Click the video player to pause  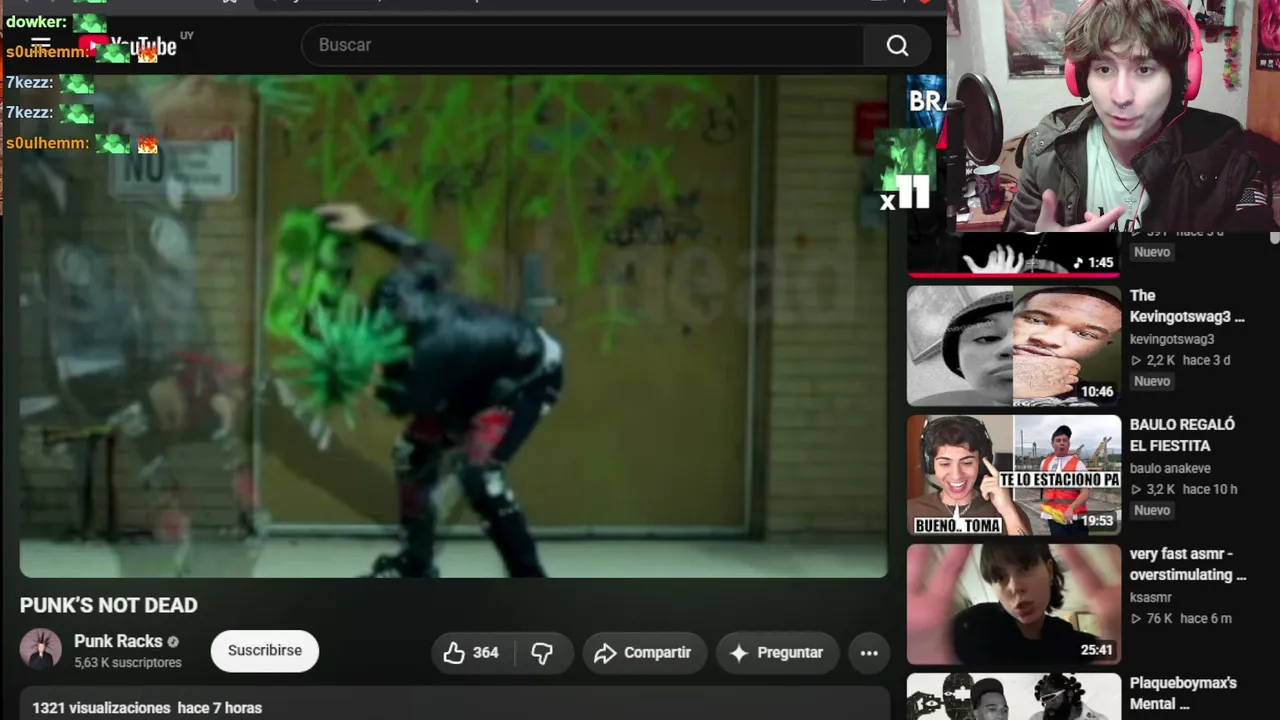tap(453, 325)
